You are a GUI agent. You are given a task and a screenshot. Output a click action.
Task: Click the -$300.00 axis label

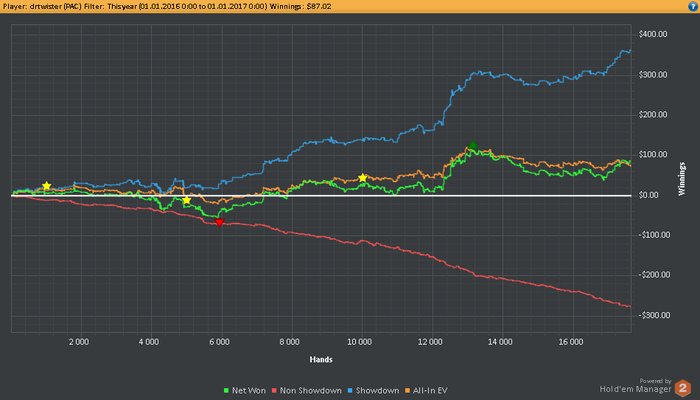(x=654, y=315)
